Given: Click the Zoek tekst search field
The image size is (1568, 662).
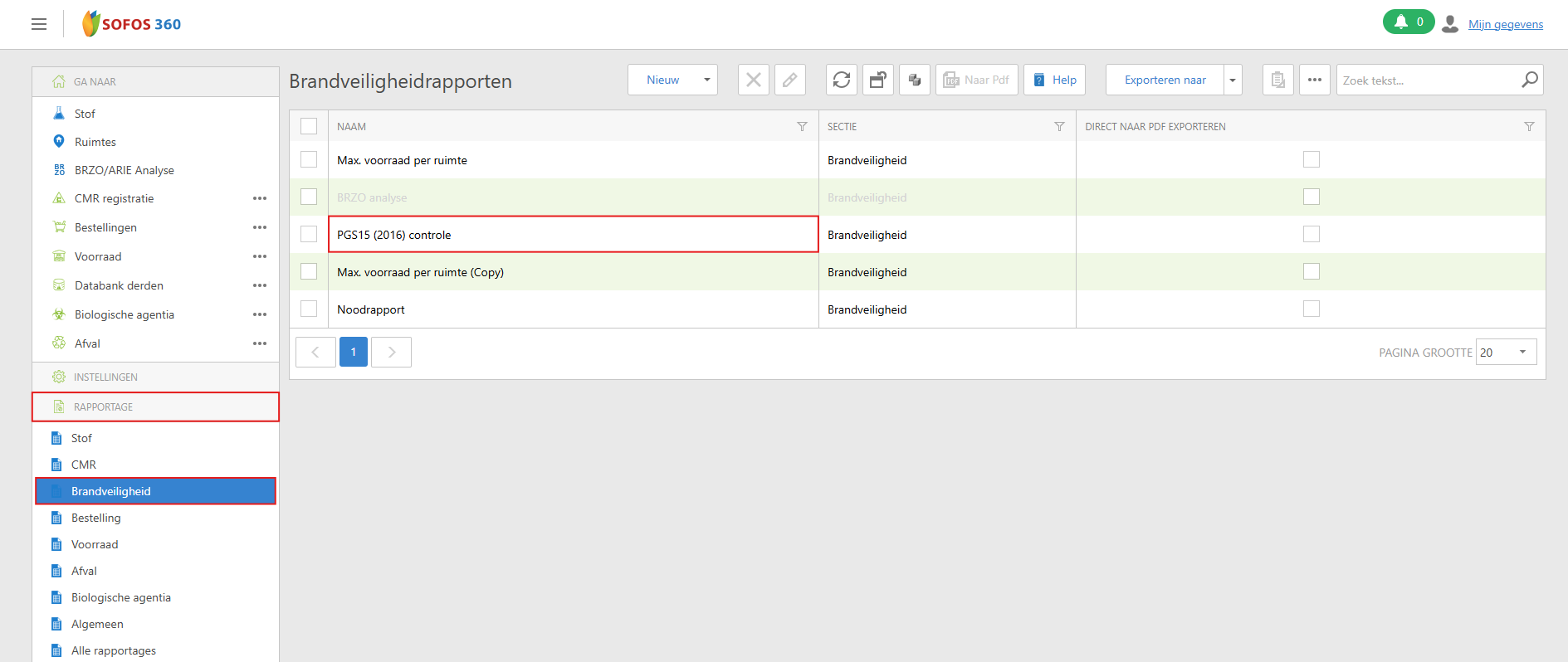Looking at the screenshot, I should tap(1425, 80).
